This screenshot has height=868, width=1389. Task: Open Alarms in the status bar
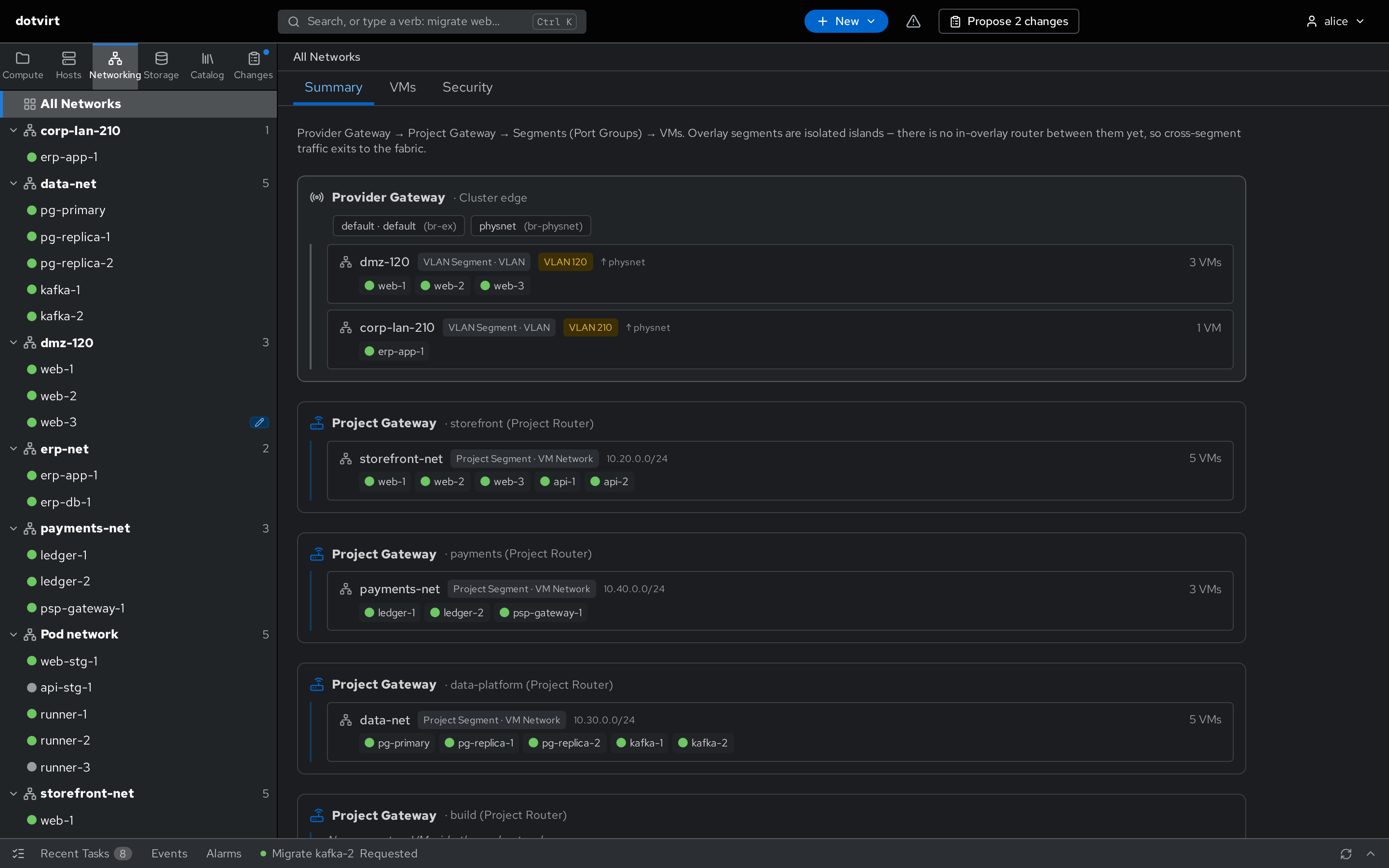point(224,854)
